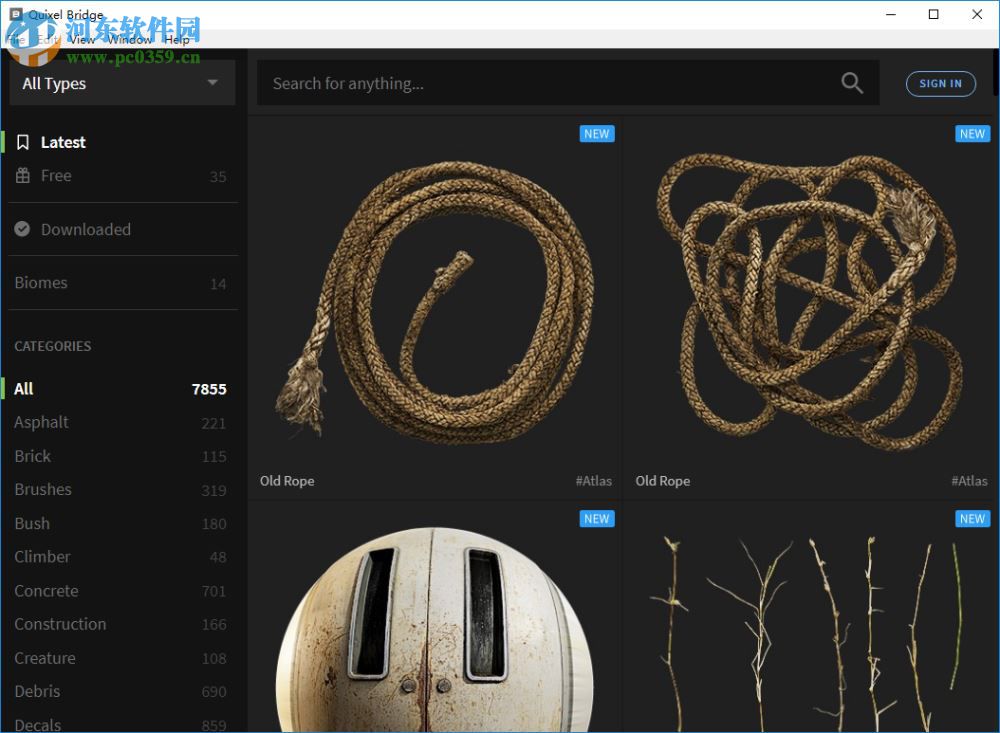Select the Bush category
The width and height of the screenshot is (1000, 733).
pos(121,523)
